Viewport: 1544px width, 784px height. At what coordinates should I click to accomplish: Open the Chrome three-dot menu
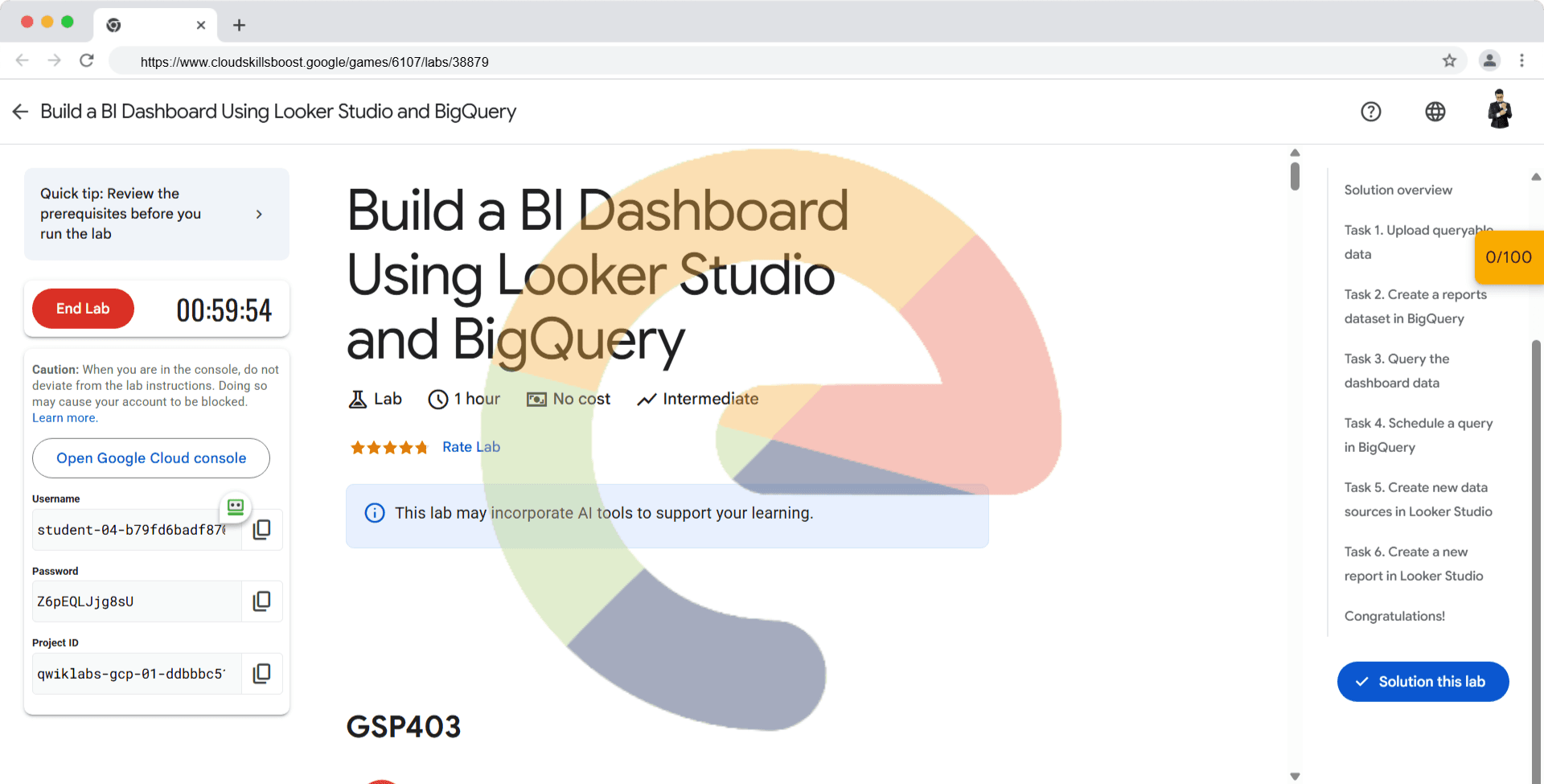click(x=1521, y=61)
